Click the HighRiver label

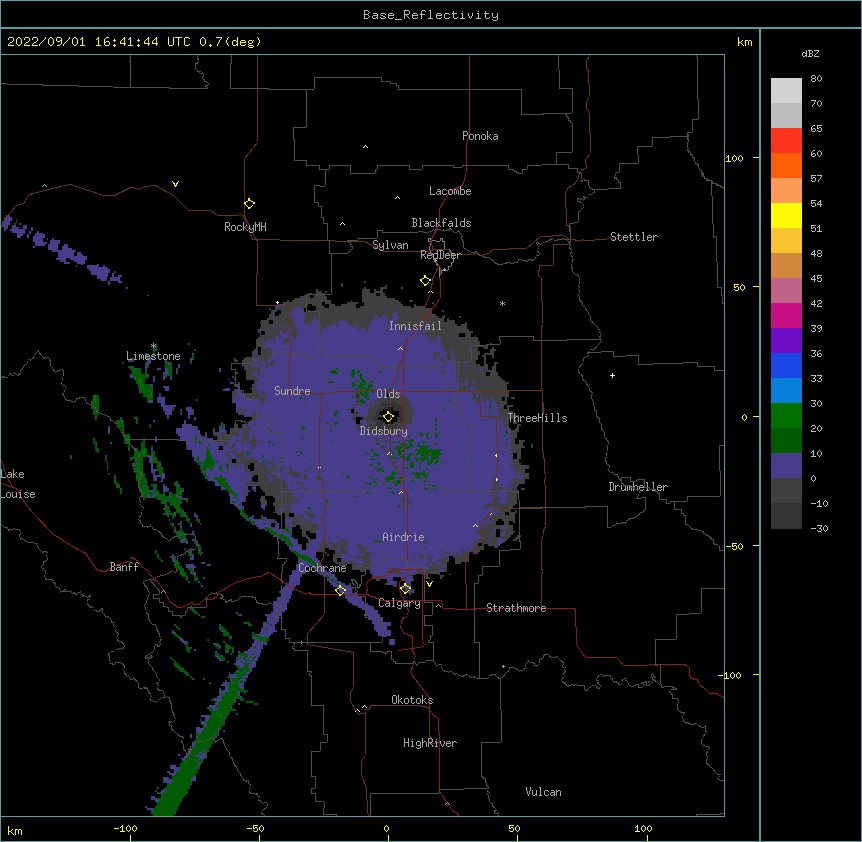(430, 743)
